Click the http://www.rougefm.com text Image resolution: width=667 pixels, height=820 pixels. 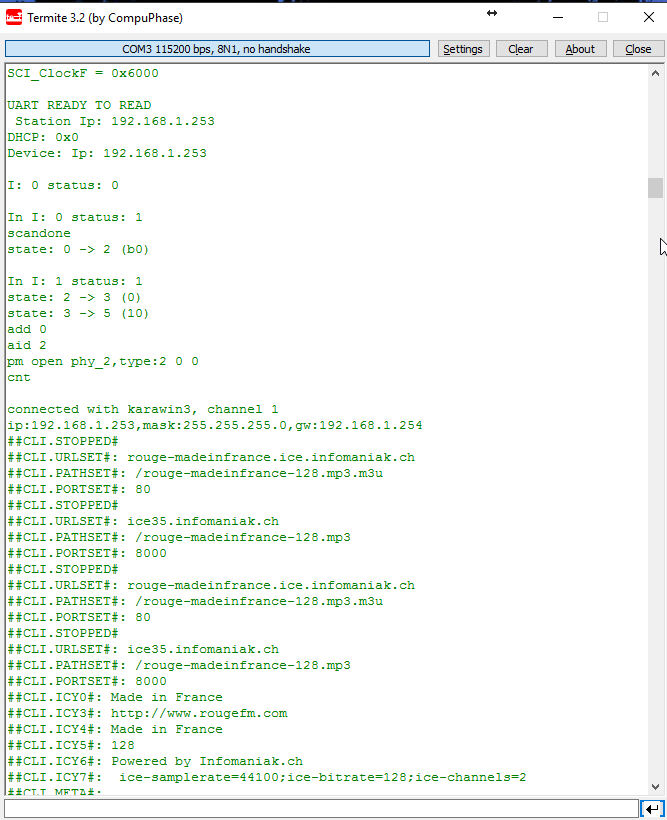coord(199,713)
